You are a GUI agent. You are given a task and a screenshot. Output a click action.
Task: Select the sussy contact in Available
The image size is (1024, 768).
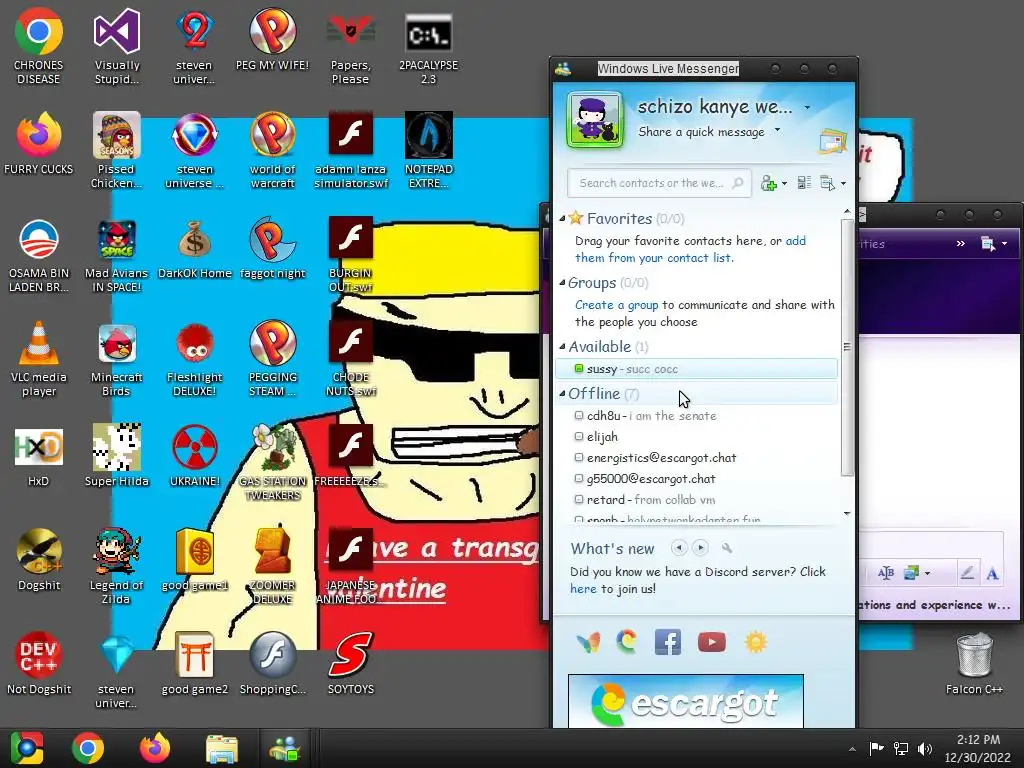click(x=696, y=369)
